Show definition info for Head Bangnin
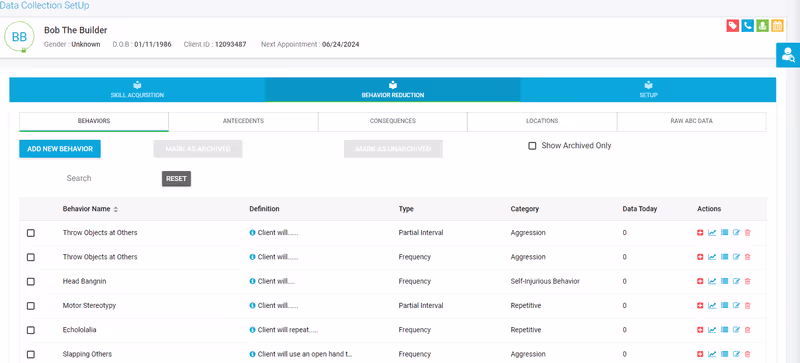800x363 pixels. pos(252,281)
